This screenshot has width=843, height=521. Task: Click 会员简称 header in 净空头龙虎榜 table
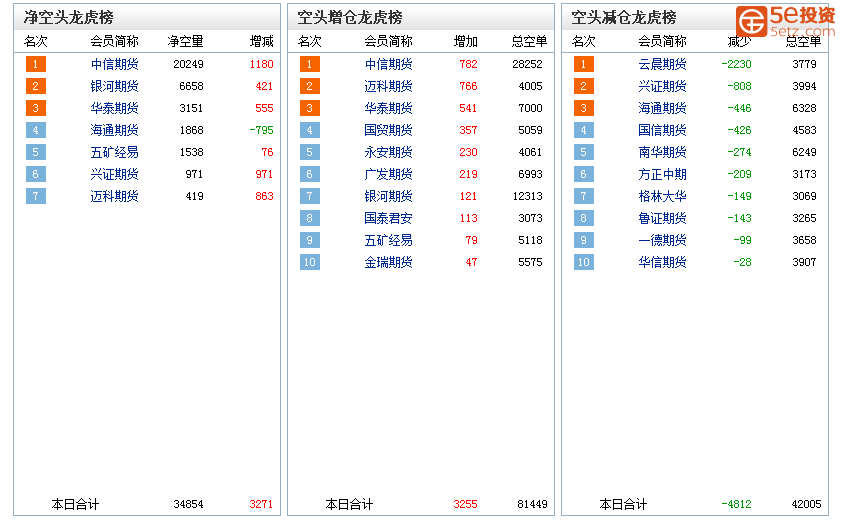coord(115,41)
